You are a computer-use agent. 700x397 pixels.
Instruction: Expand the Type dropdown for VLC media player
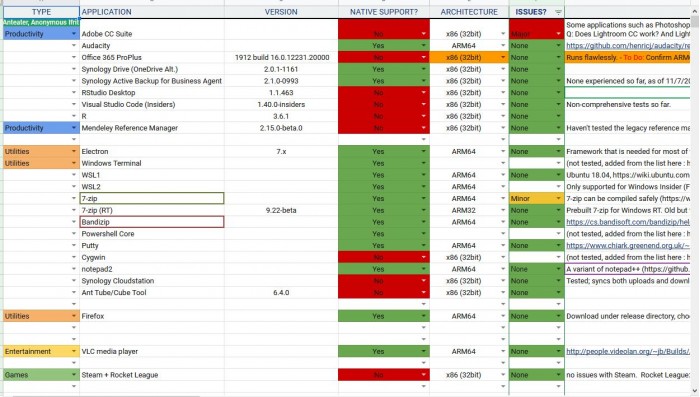click(x=74, y=351)
